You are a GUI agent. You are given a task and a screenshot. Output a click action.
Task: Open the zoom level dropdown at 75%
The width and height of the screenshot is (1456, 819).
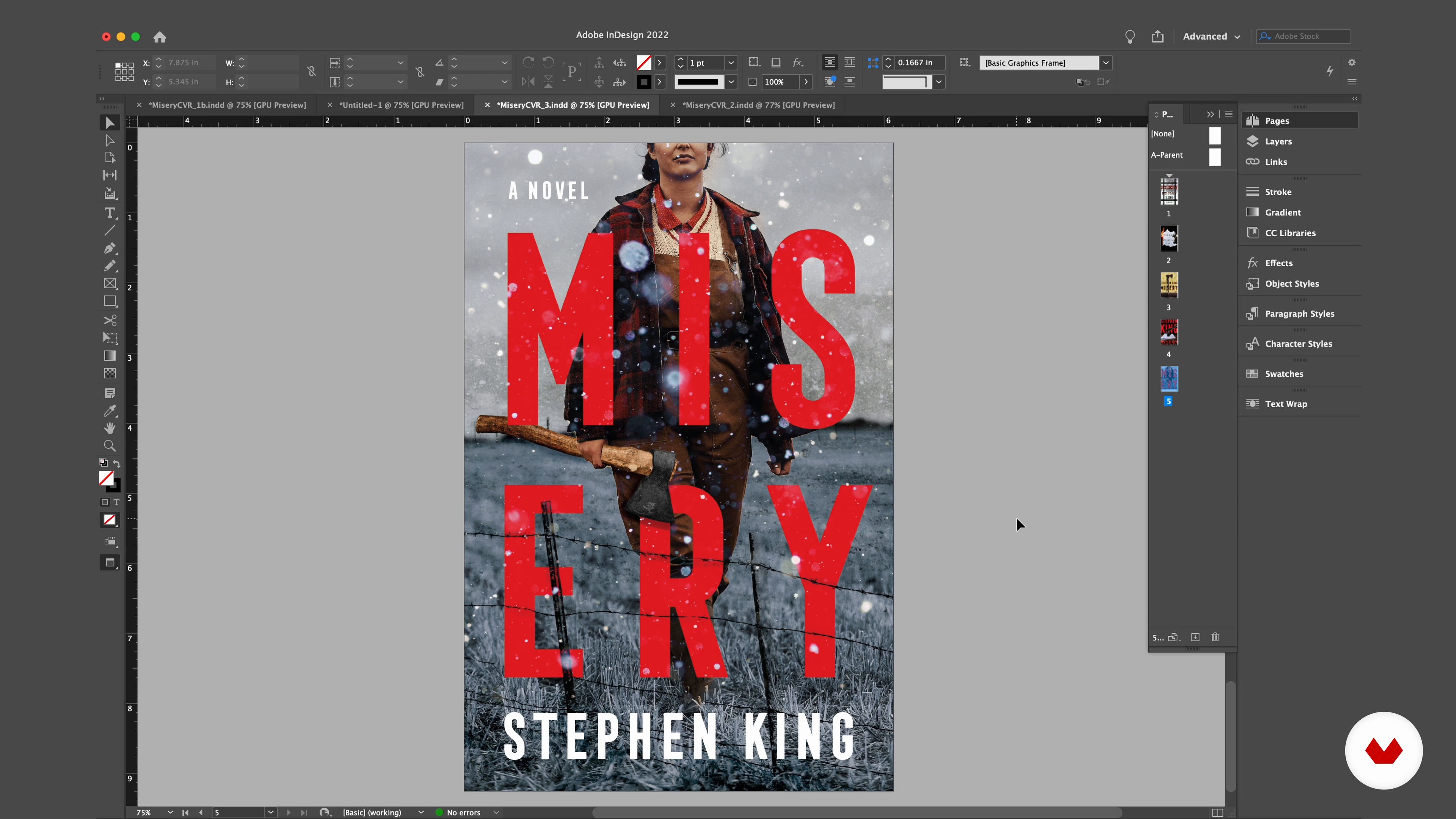(x=169, y=812)
